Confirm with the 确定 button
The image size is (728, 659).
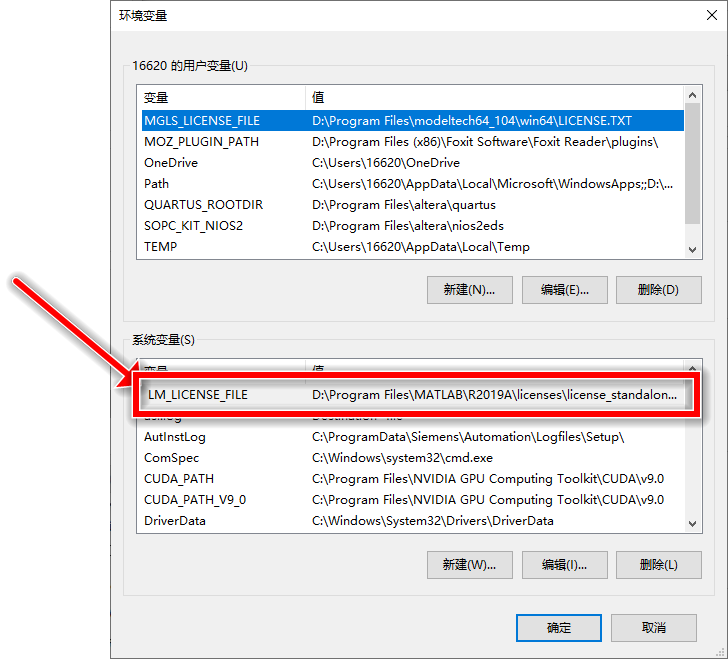[x=559, y=628]
